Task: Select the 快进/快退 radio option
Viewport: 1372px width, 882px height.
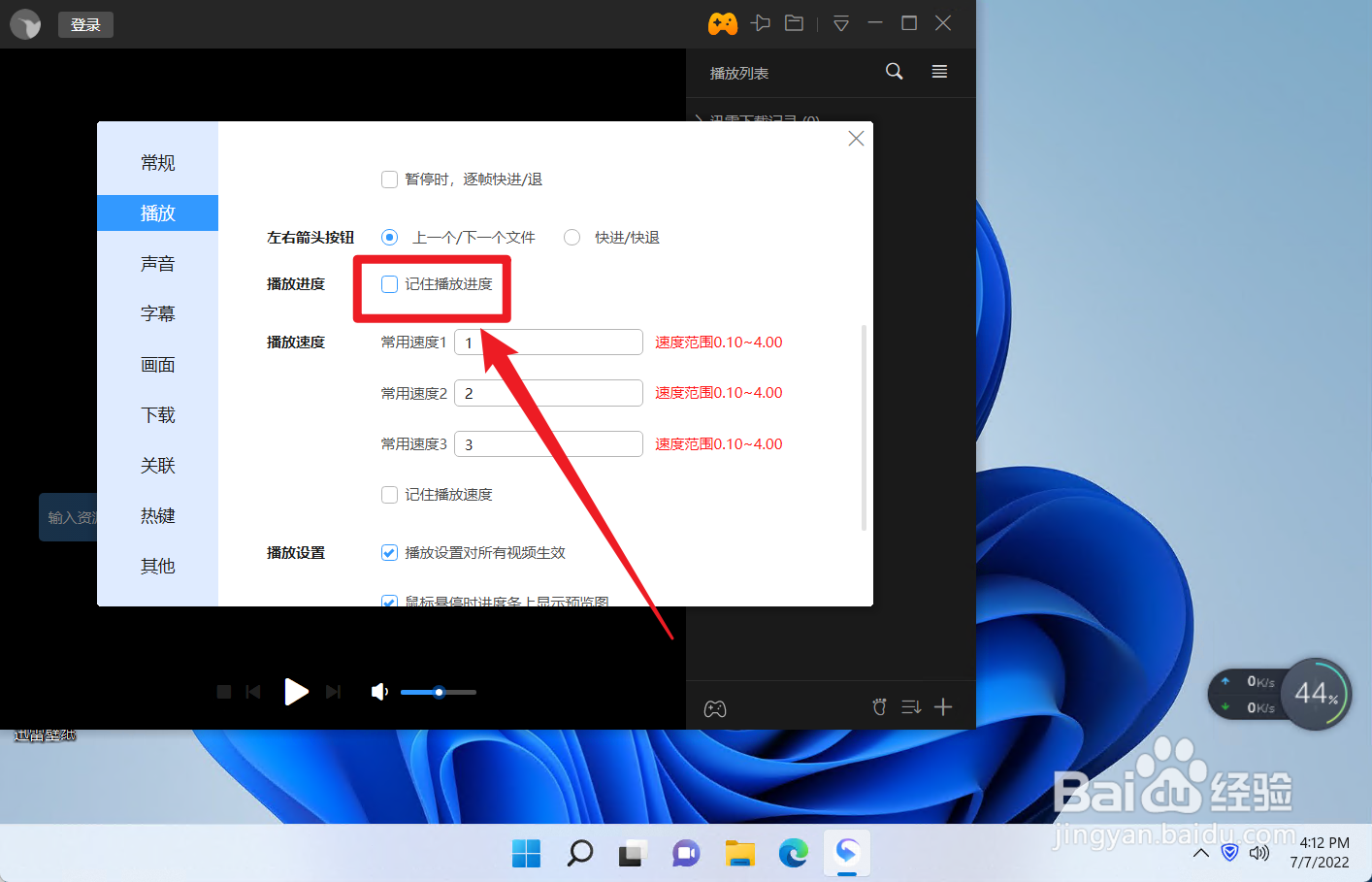Action: 572,237
